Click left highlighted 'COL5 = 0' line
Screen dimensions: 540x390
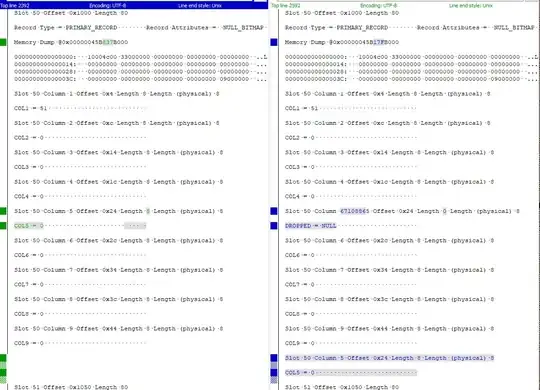80,226
